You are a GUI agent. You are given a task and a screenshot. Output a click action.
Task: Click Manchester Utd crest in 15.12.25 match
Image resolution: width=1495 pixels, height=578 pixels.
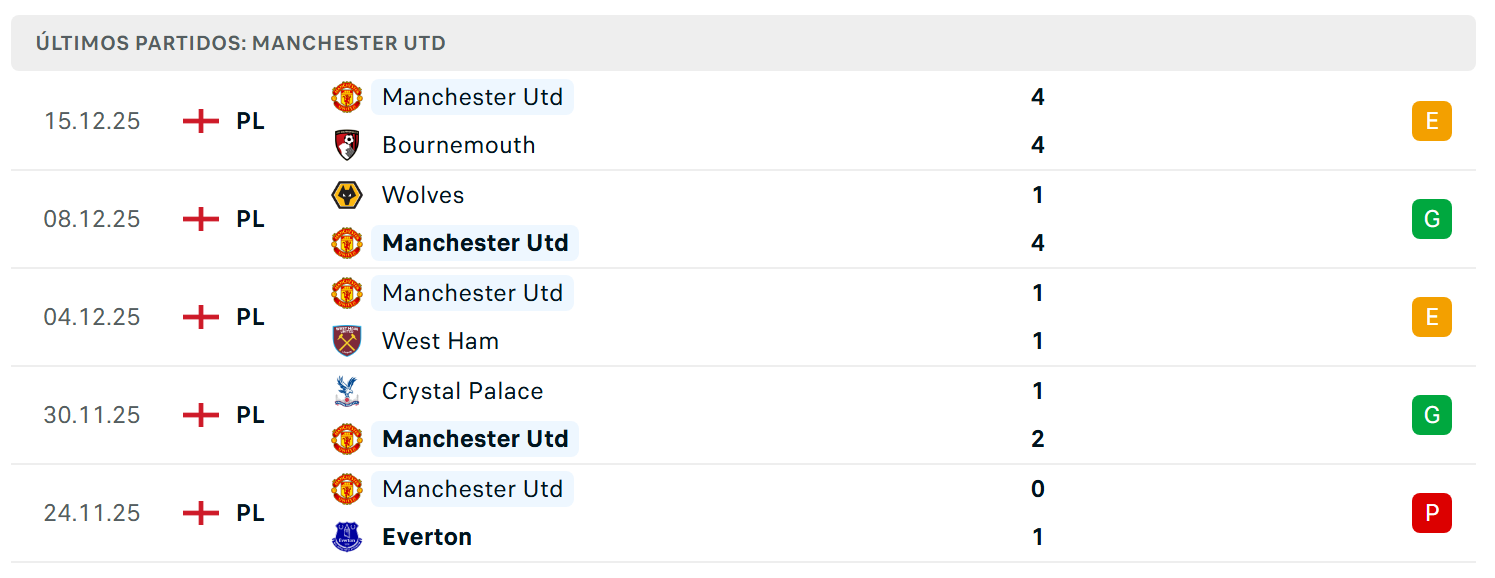[347, 97]
